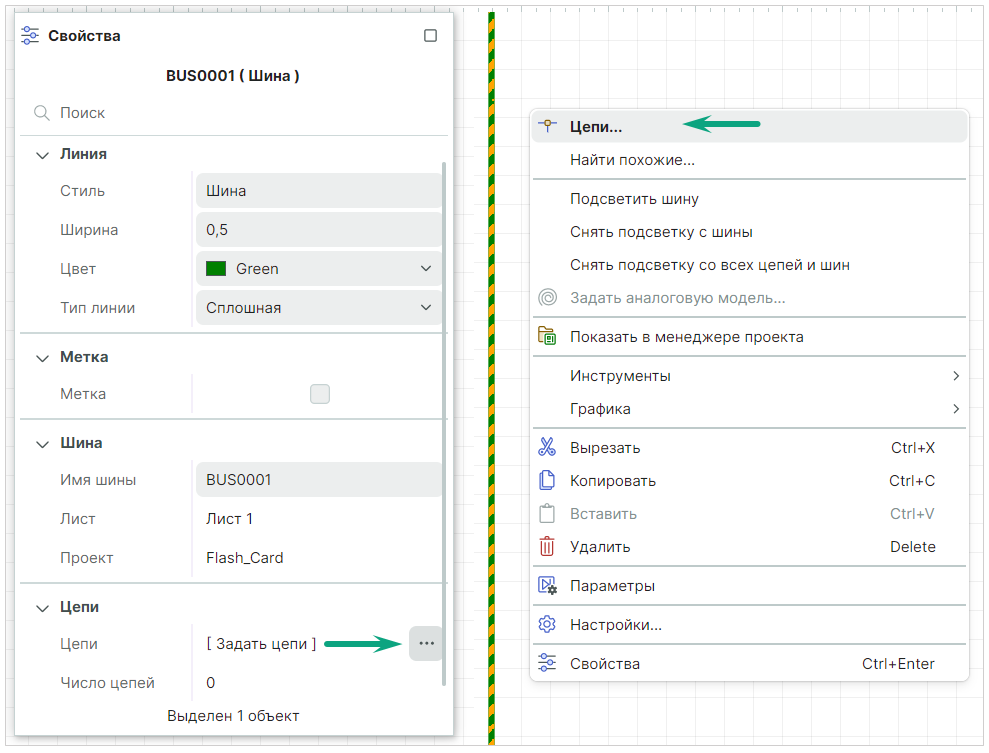Click the net icon beside Цепи... menu entry

(x=546, y=127)
